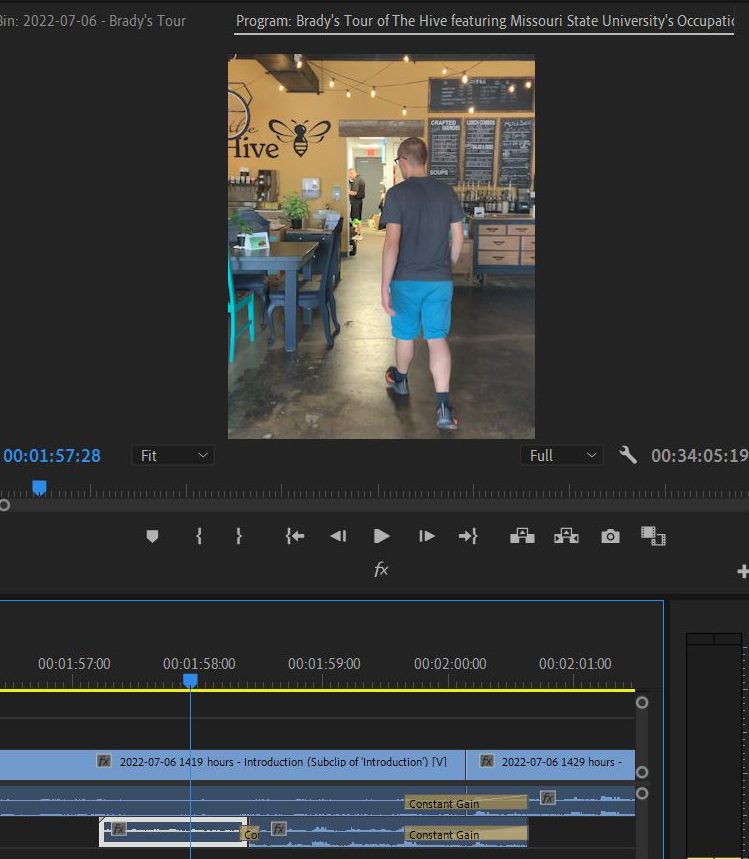Select the 2022-07-06 1429 hours video clip

click(x=550, y=765)
